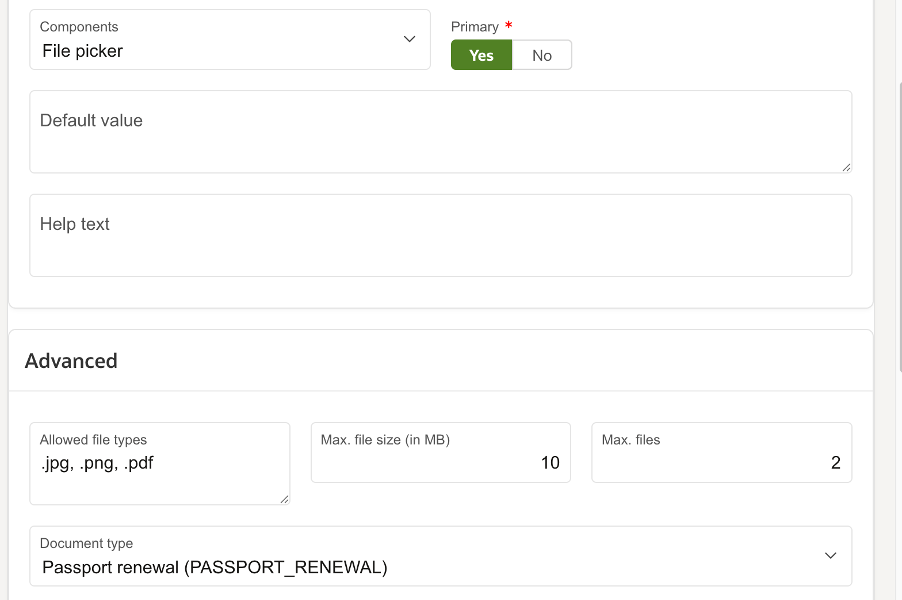Click the red required asterisk beside Primary
Image resolution: width=902 pixels, height=600 pixels.
click(x=509, y=25)
